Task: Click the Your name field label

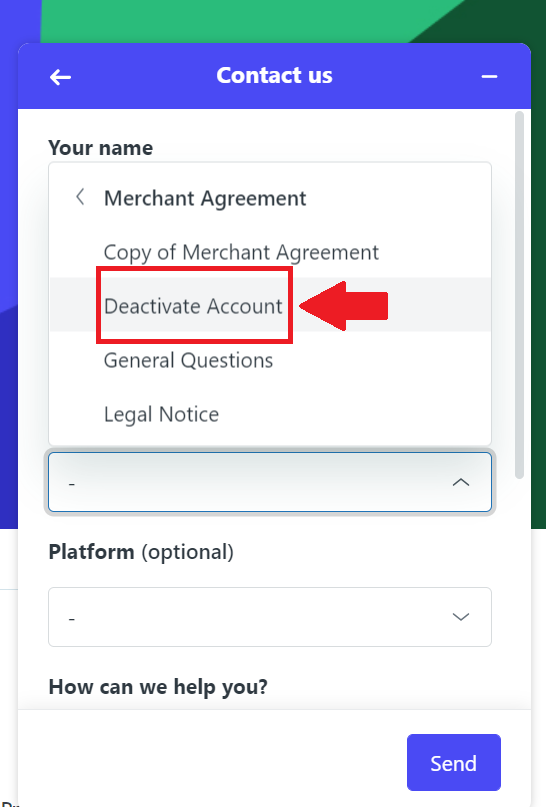Action: (101, 148)
